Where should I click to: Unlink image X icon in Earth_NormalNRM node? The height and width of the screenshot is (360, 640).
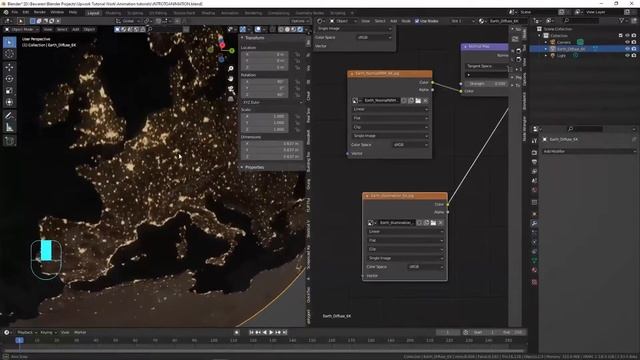425,100
